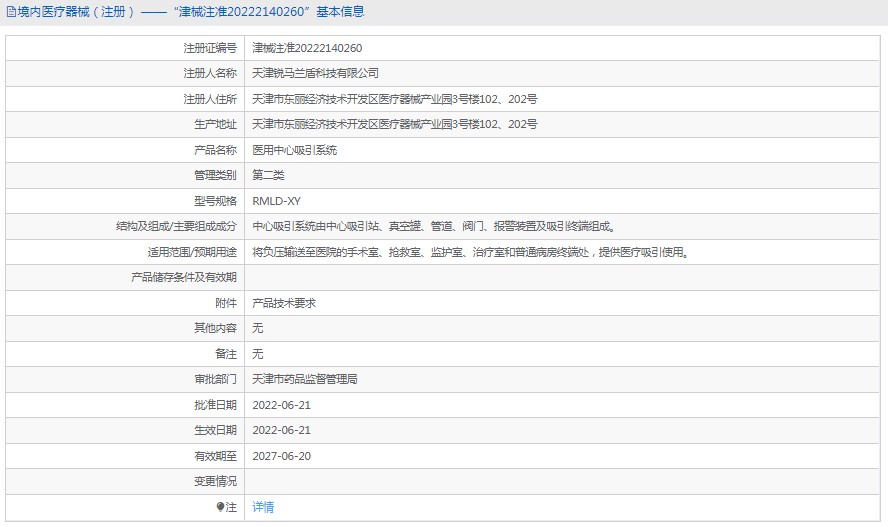
Task: Click the 其他内容 label
Action: (215, 328)
